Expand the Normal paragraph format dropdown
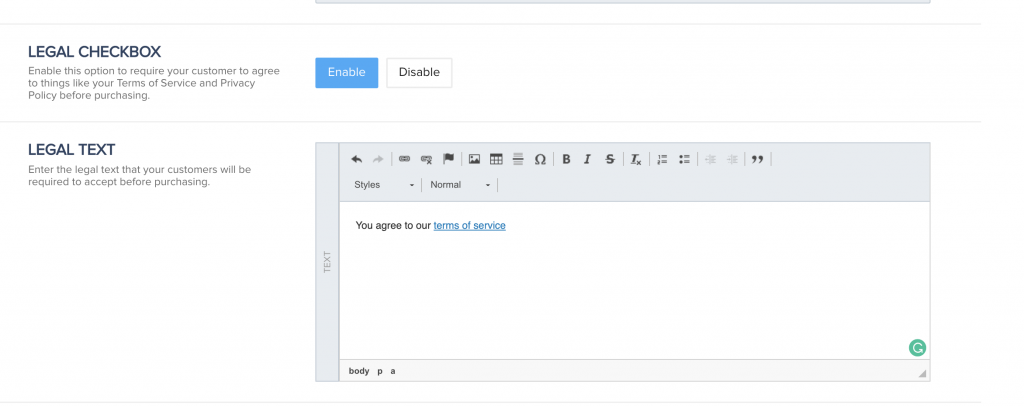This screenshot has width=1024, height=407. coord(460,185)
